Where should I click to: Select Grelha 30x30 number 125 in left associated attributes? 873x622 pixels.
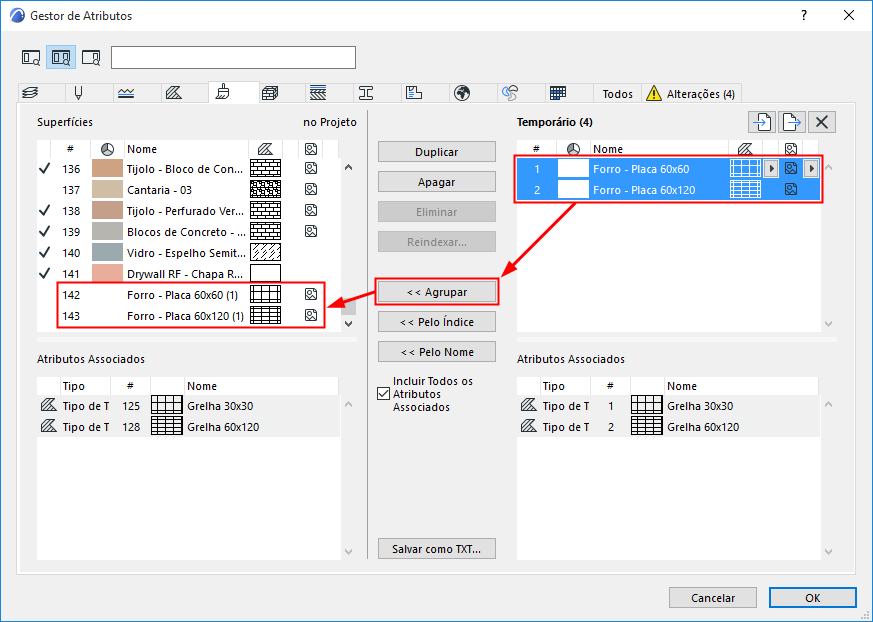pyautogui.click(x=189, y=406)
